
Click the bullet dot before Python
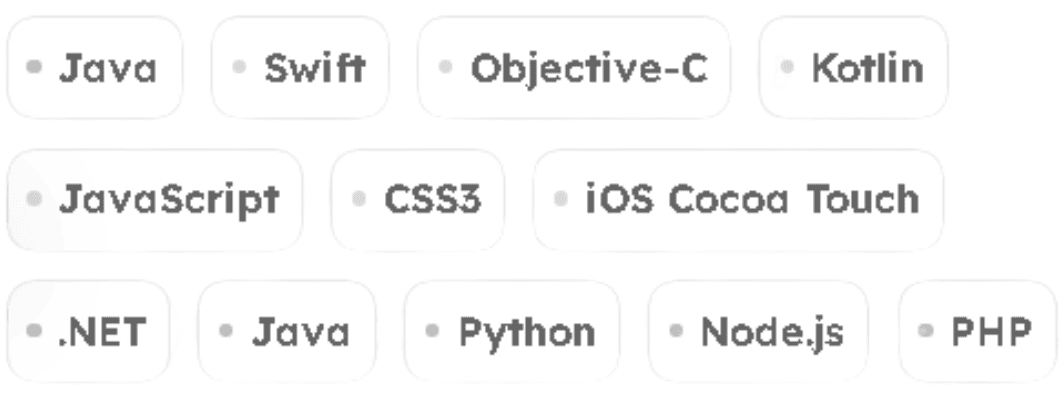click(432, 331)
